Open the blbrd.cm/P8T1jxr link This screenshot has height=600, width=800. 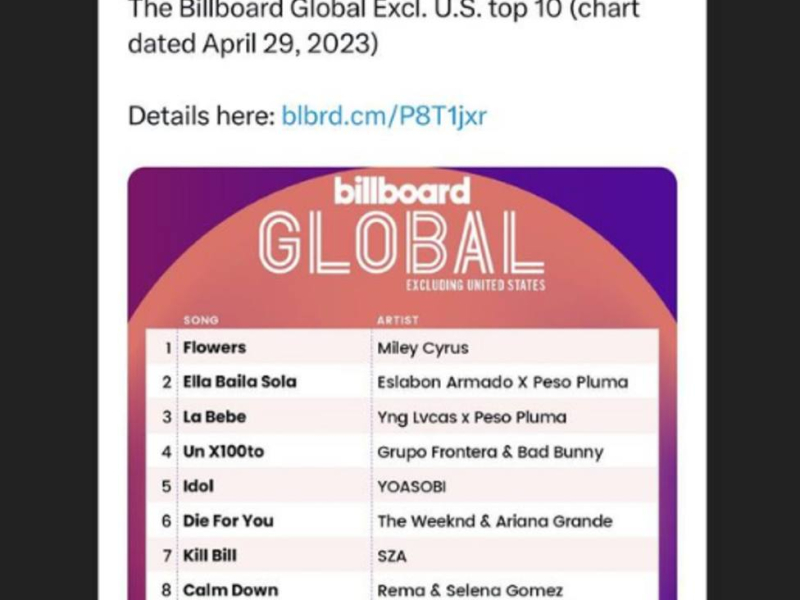(x=384, y=116)
